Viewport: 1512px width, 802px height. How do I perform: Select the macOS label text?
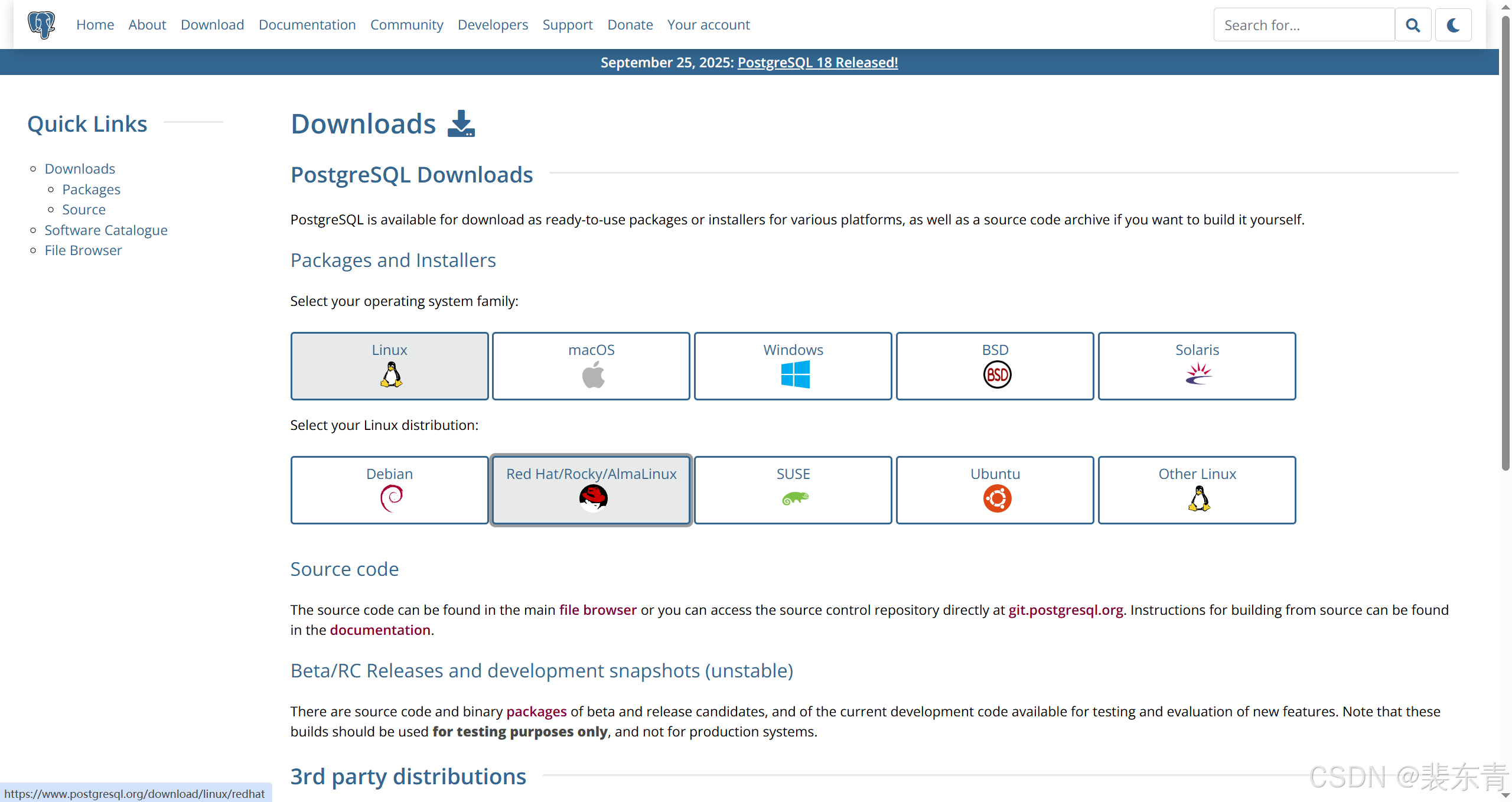[591, 350]
